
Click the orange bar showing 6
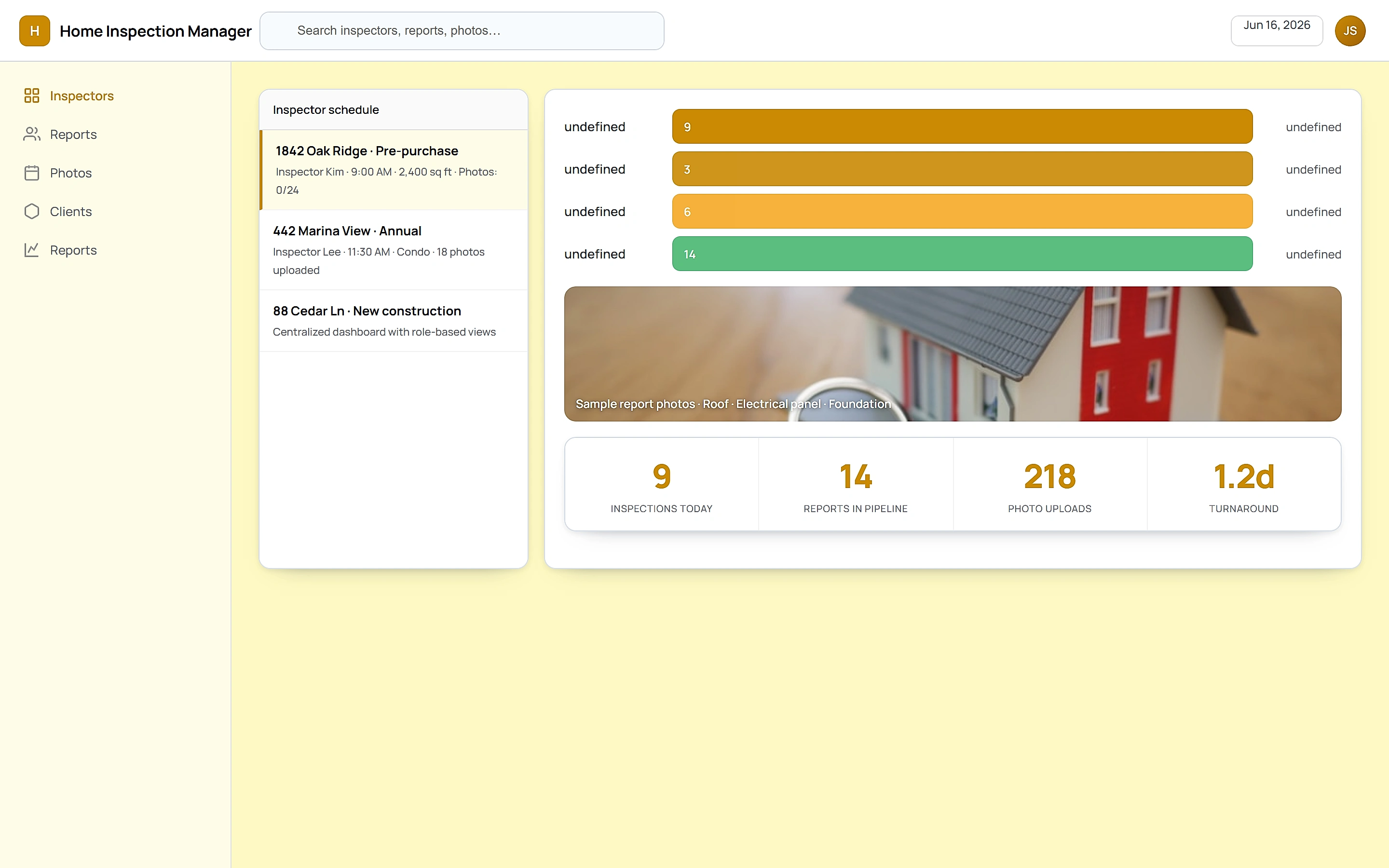coord(962,211)
